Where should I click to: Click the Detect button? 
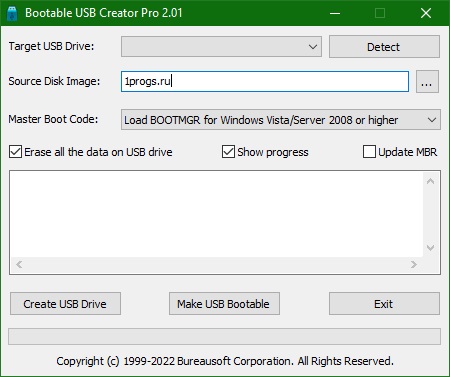point(384,47)
